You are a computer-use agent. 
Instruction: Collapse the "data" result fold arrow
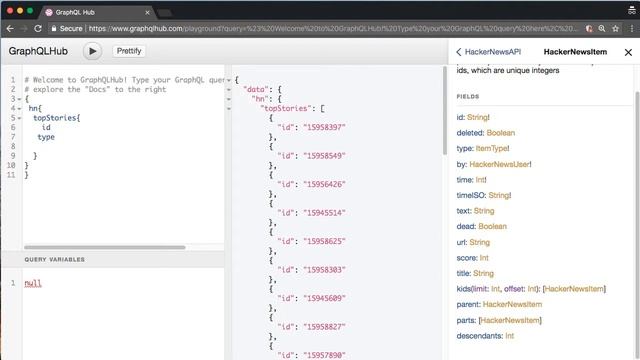229,89
